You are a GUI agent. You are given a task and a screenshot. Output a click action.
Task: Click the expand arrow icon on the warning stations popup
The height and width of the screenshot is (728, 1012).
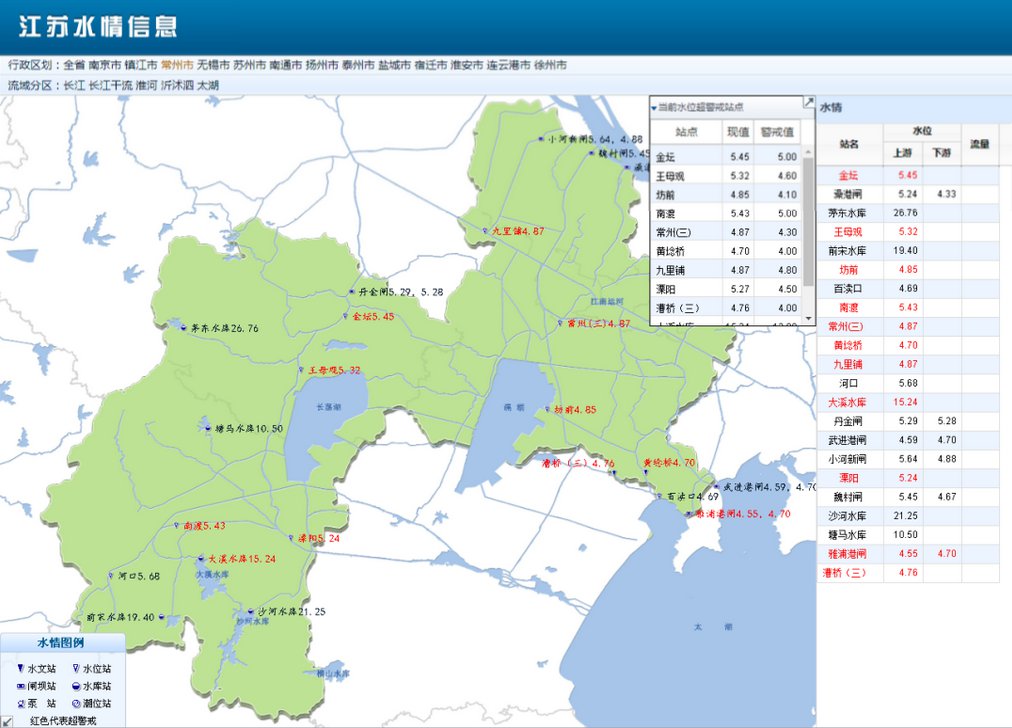pos(808,103)
